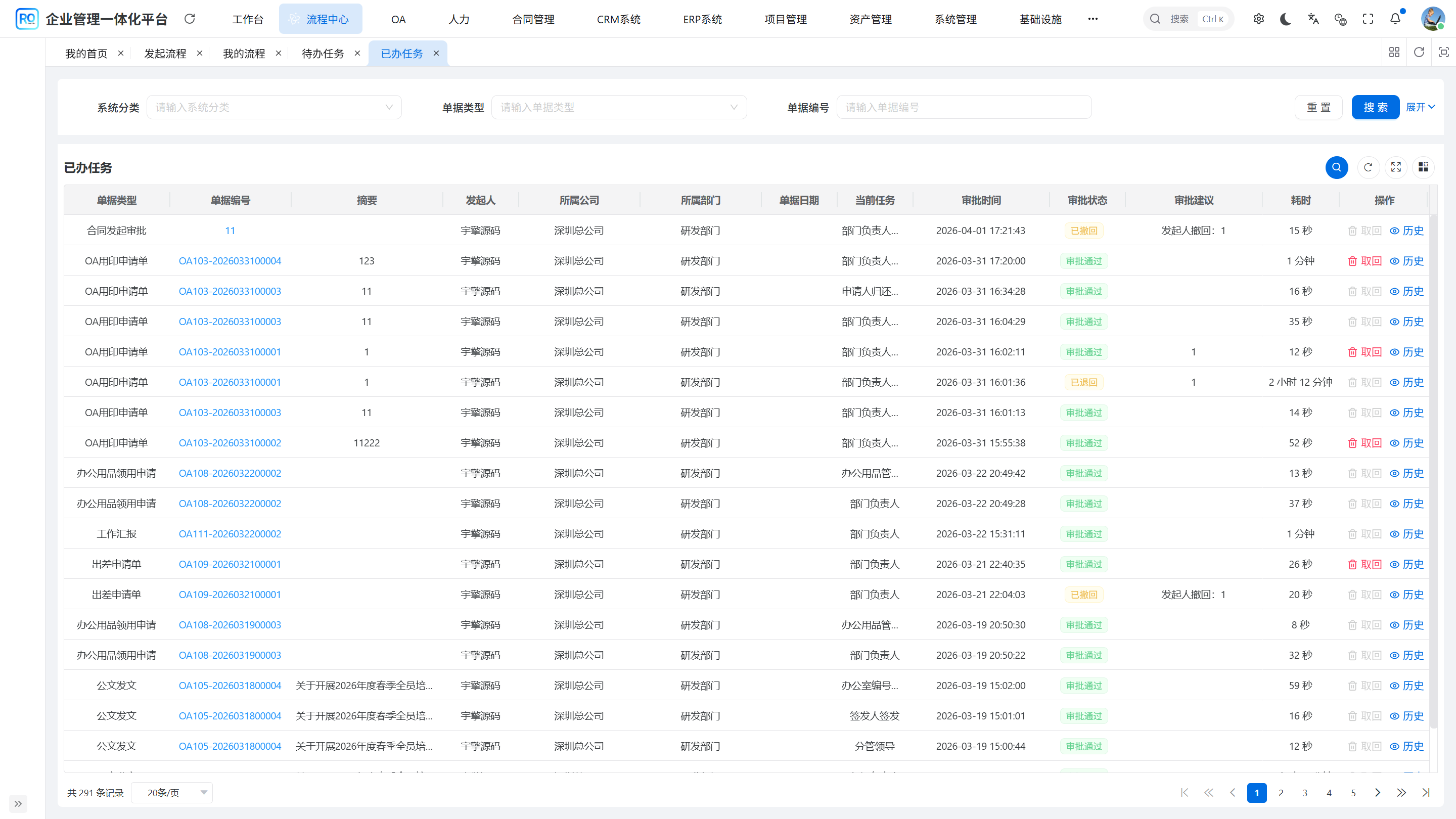
Task: Click the refresh icon beside platform title
Action: coord(190,19)
